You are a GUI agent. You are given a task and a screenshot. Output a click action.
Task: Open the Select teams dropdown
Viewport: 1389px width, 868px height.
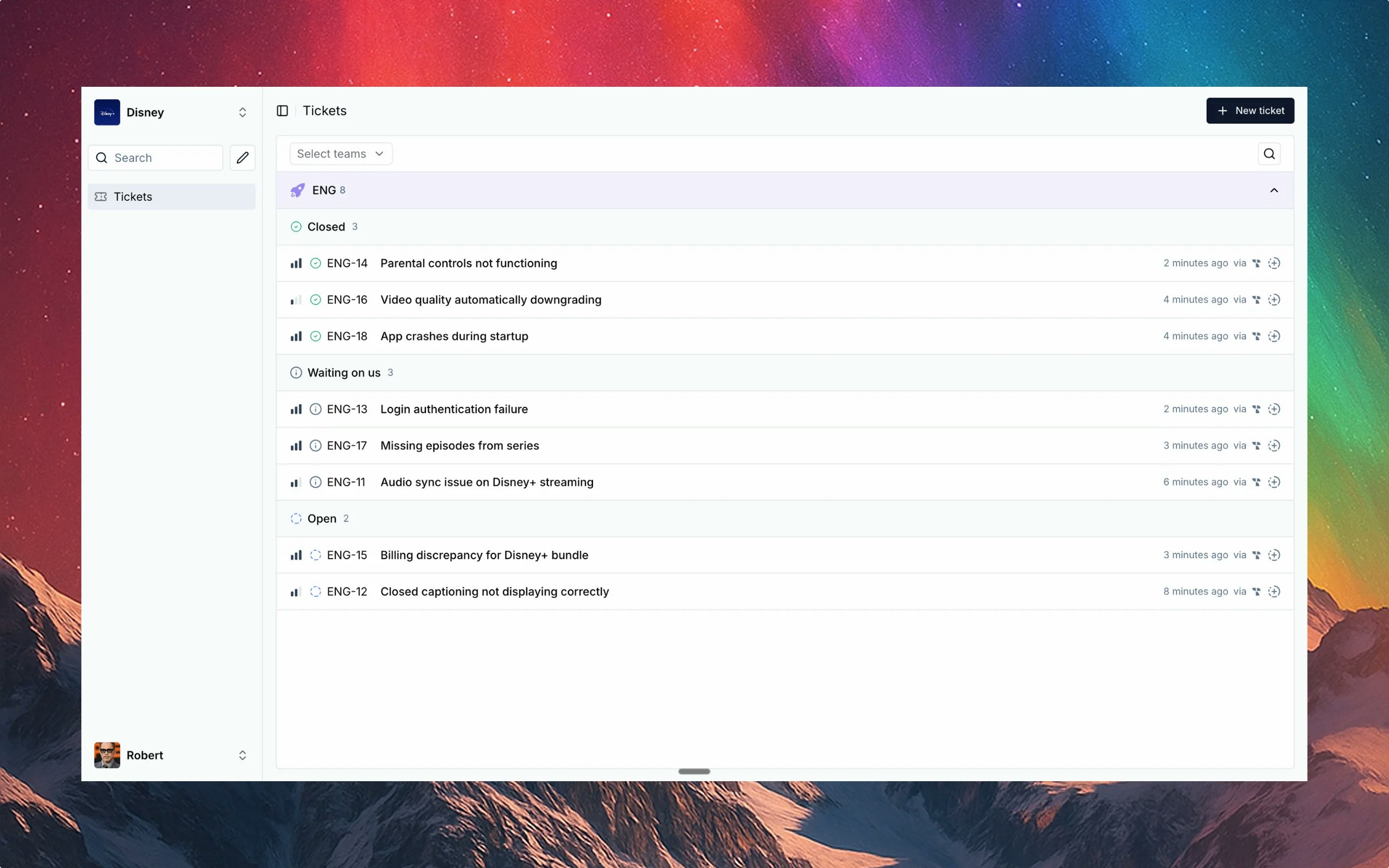(x=340, y=154)
